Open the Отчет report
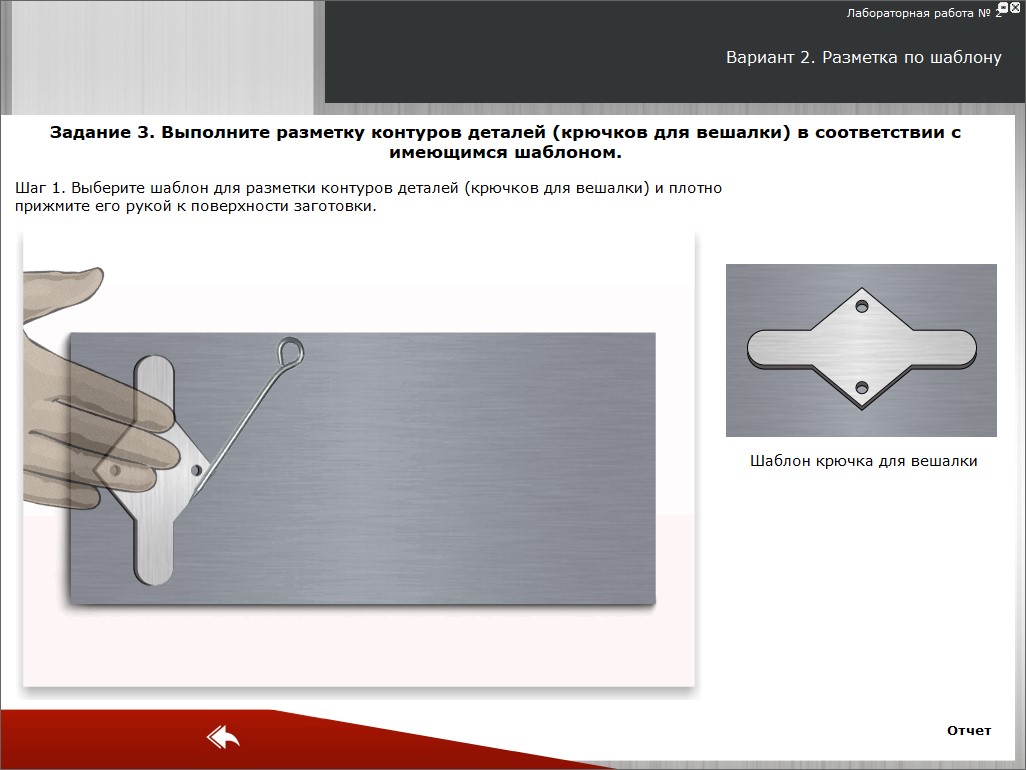Image resolution: width=1026 pixels, height=770 pixels. point(968,731)
